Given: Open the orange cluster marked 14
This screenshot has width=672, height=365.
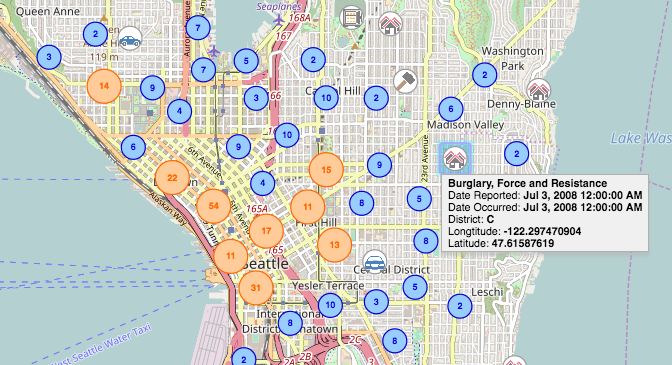Looking at the screenshot, I should 104,86.
